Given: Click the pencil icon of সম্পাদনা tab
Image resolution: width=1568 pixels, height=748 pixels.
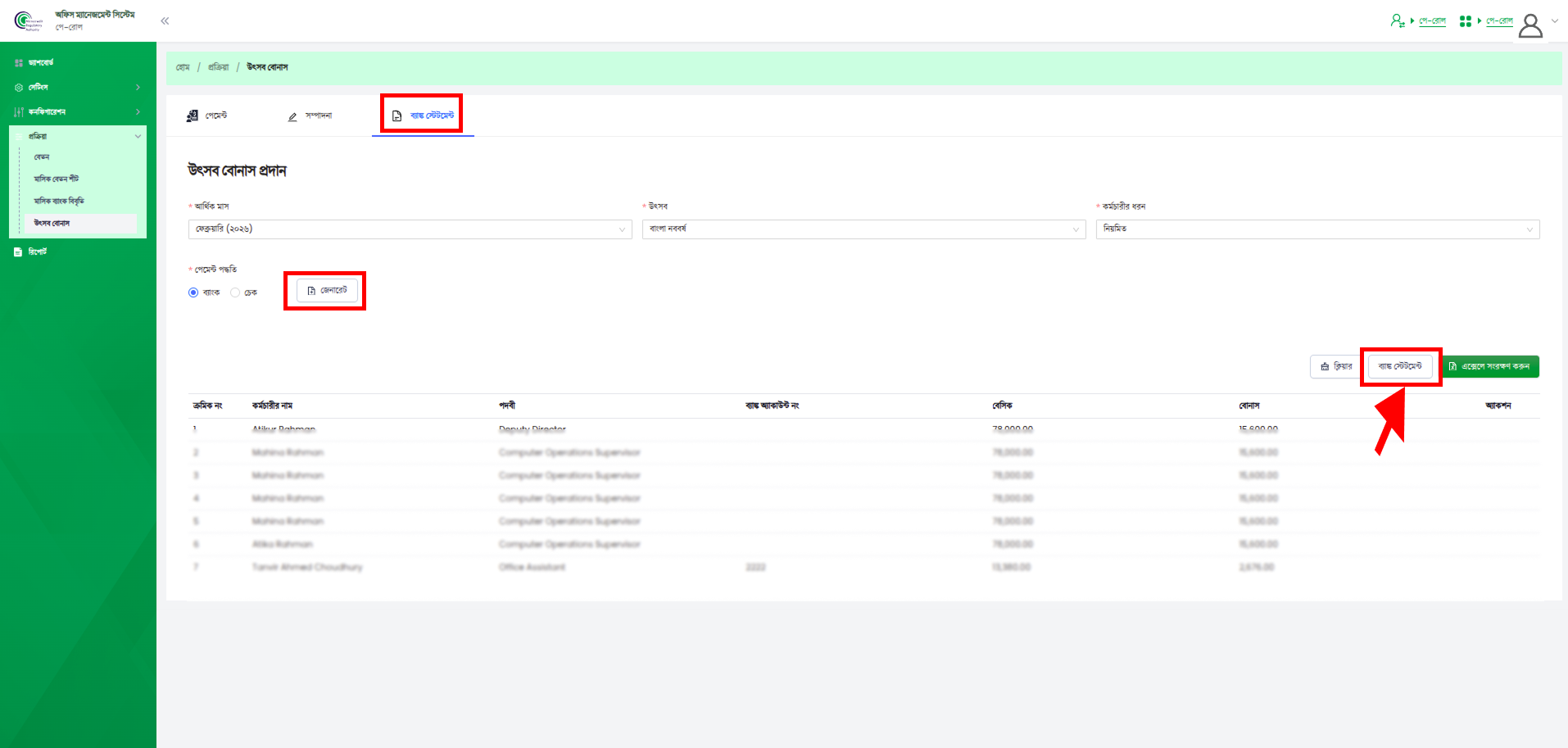Looking at the screenshot, I should [292, 117].
